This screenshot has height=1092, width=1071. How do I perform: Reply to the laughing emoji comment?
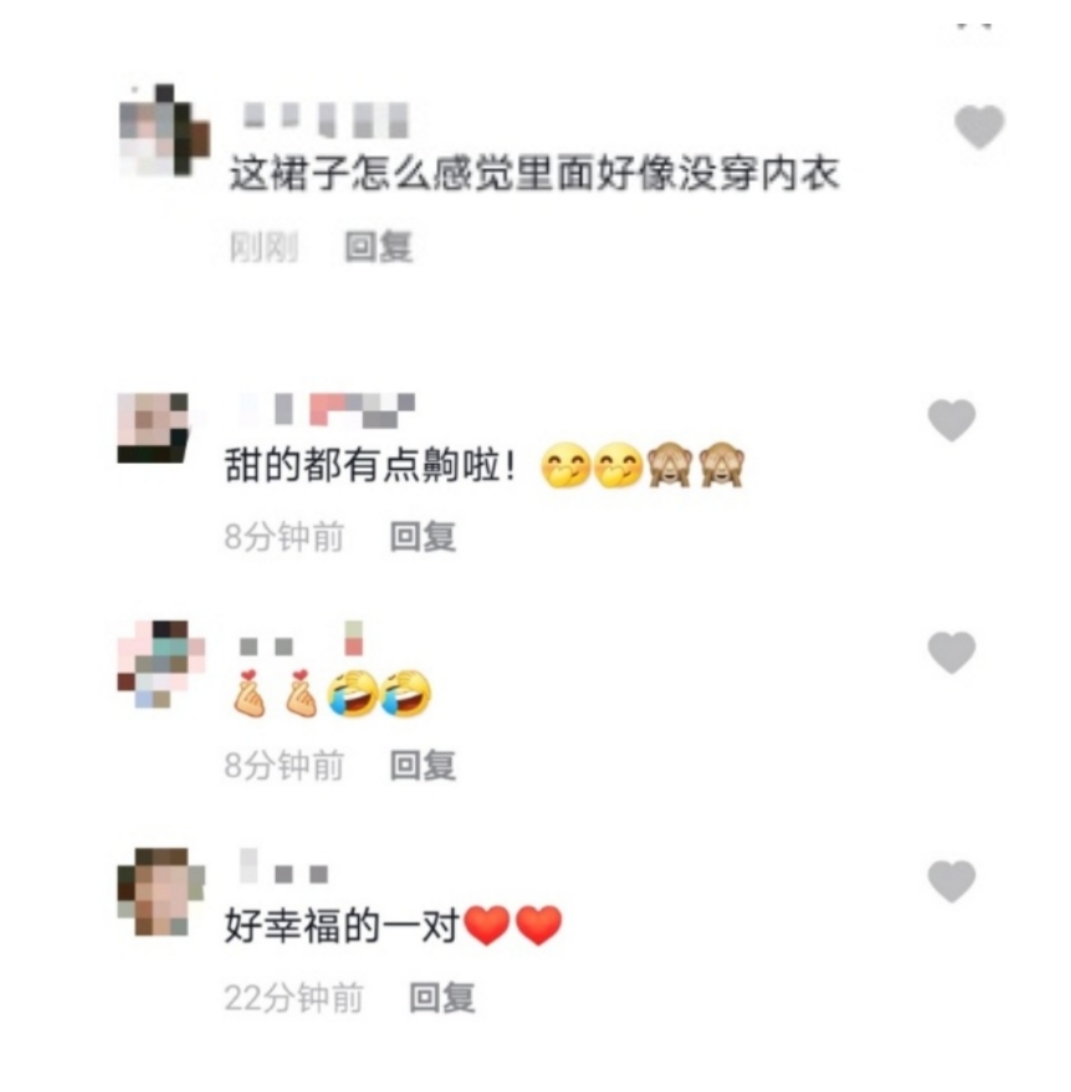(423, 765)
